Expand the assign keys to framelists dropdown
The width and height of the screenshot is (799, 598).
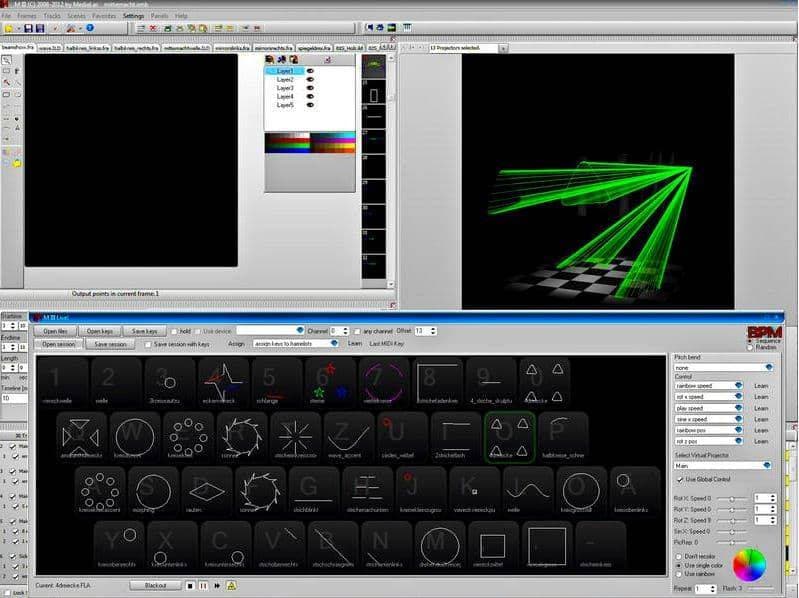click(x=296, y=344)
